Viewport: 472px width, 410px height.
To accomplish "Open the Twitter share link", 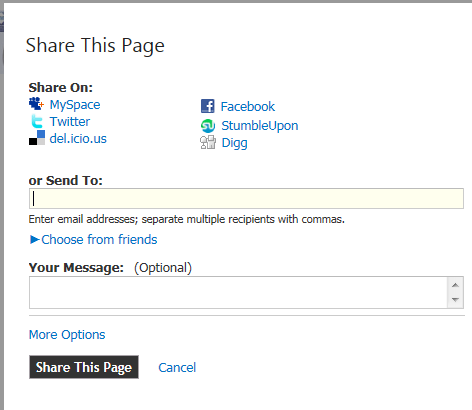I will 70,122.
